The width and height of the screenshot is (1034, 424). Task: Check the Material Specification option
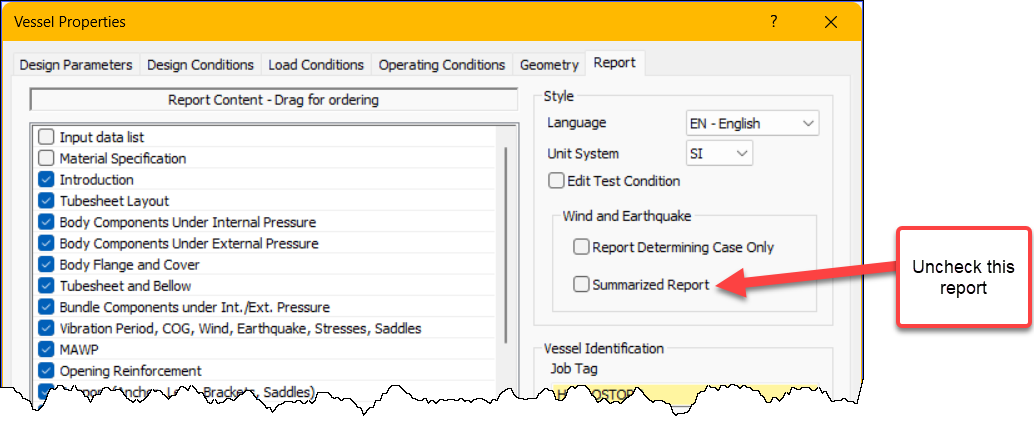tap(46, 158)
